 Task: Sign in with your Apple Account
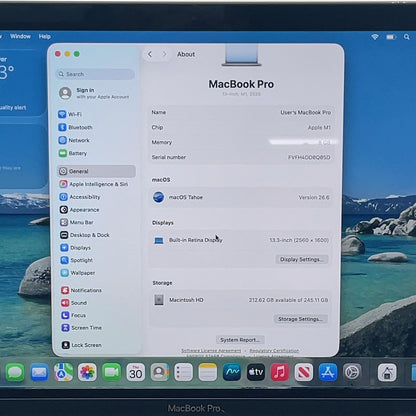click(94, 93)
